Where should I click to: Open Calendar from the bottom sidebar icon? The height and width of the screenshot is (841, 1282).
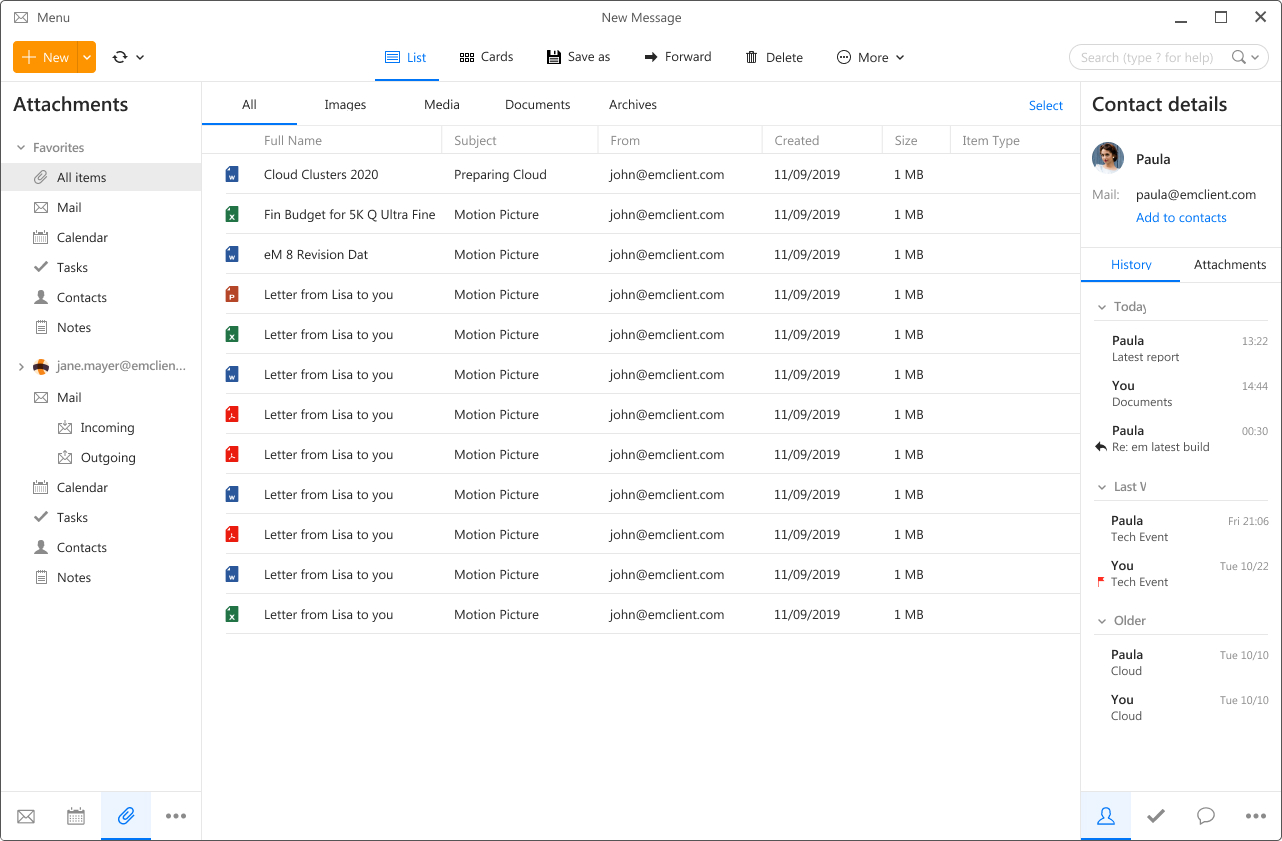(x=75, y=816)
